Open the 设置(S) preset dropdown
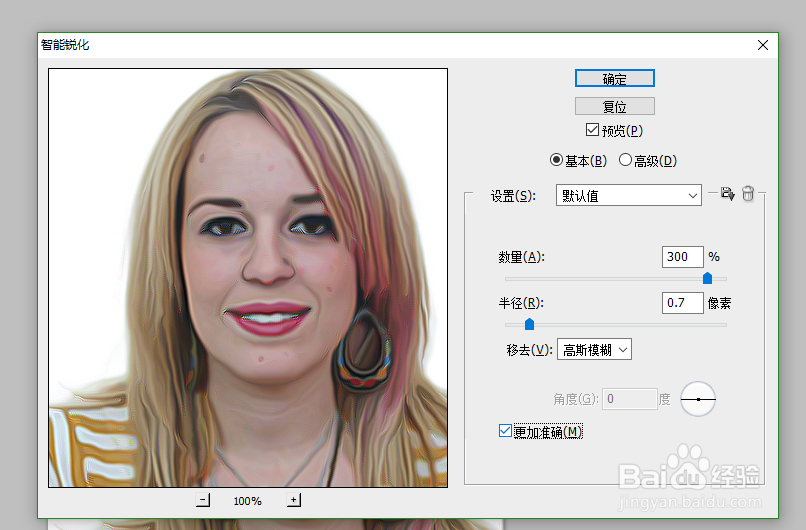The width and height of the screenshot is (806, 530). (x=629, y=195)
